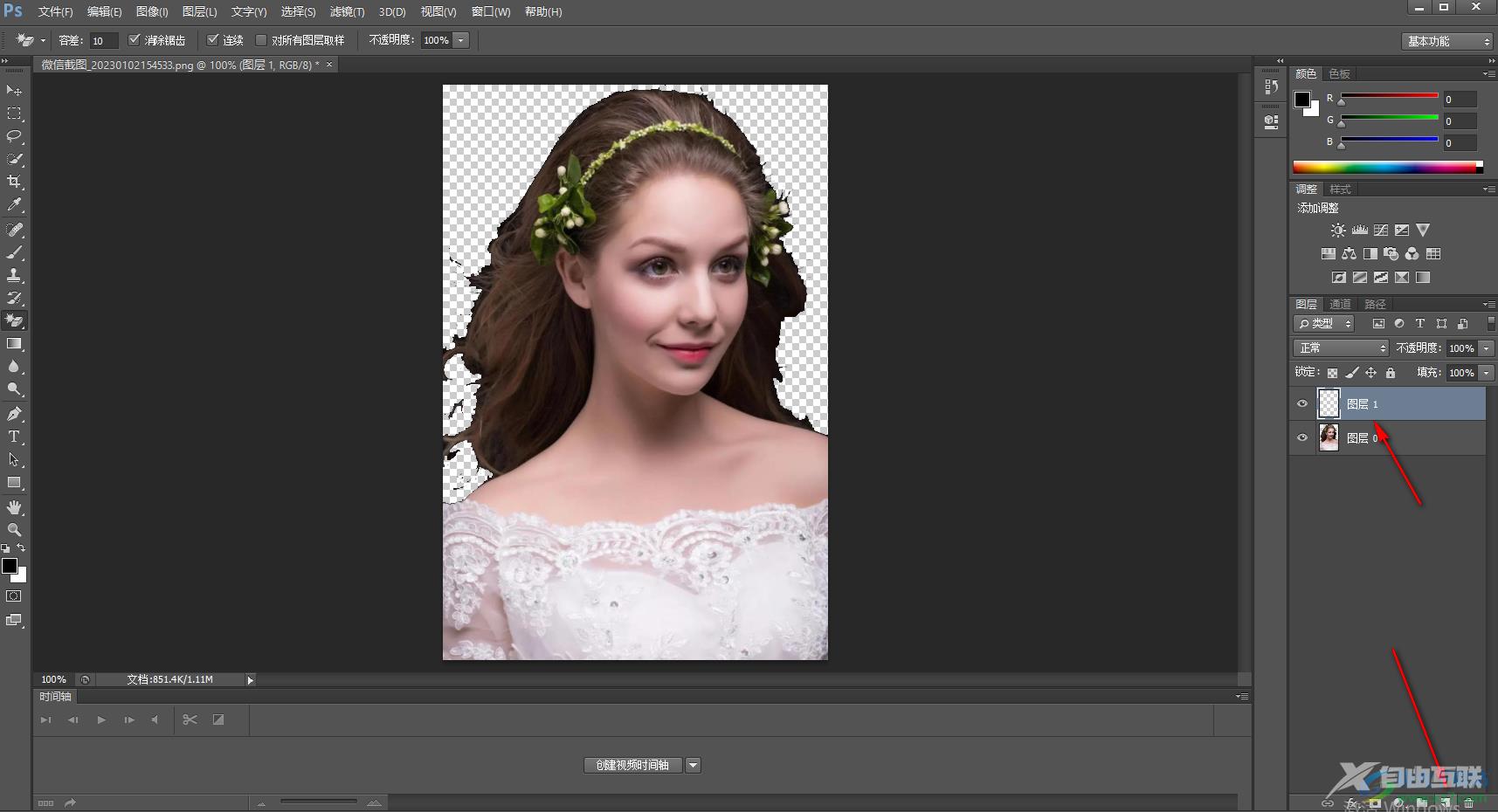The height and width of the screenshot is (812, 1498).
Task: Select the Quick Selection tool
Action: coord(14,159)
